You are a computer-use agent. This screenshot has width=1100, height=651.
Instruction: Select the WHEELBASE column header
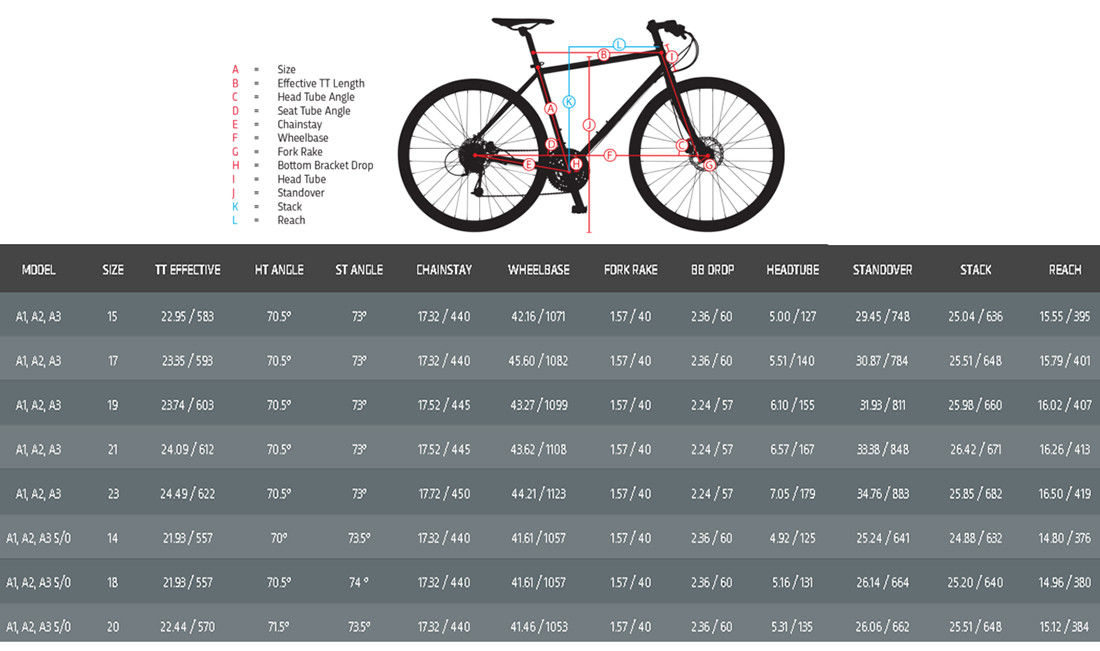click(x=539, y=270)
